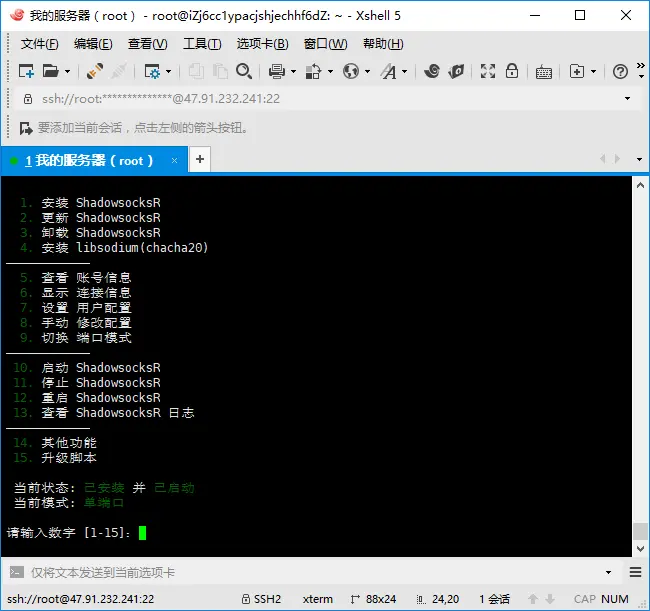Screen dimensions: 650x611
Task: Click the Find magnifier icon
Action: pyautogui.click(x=244, y=71)
